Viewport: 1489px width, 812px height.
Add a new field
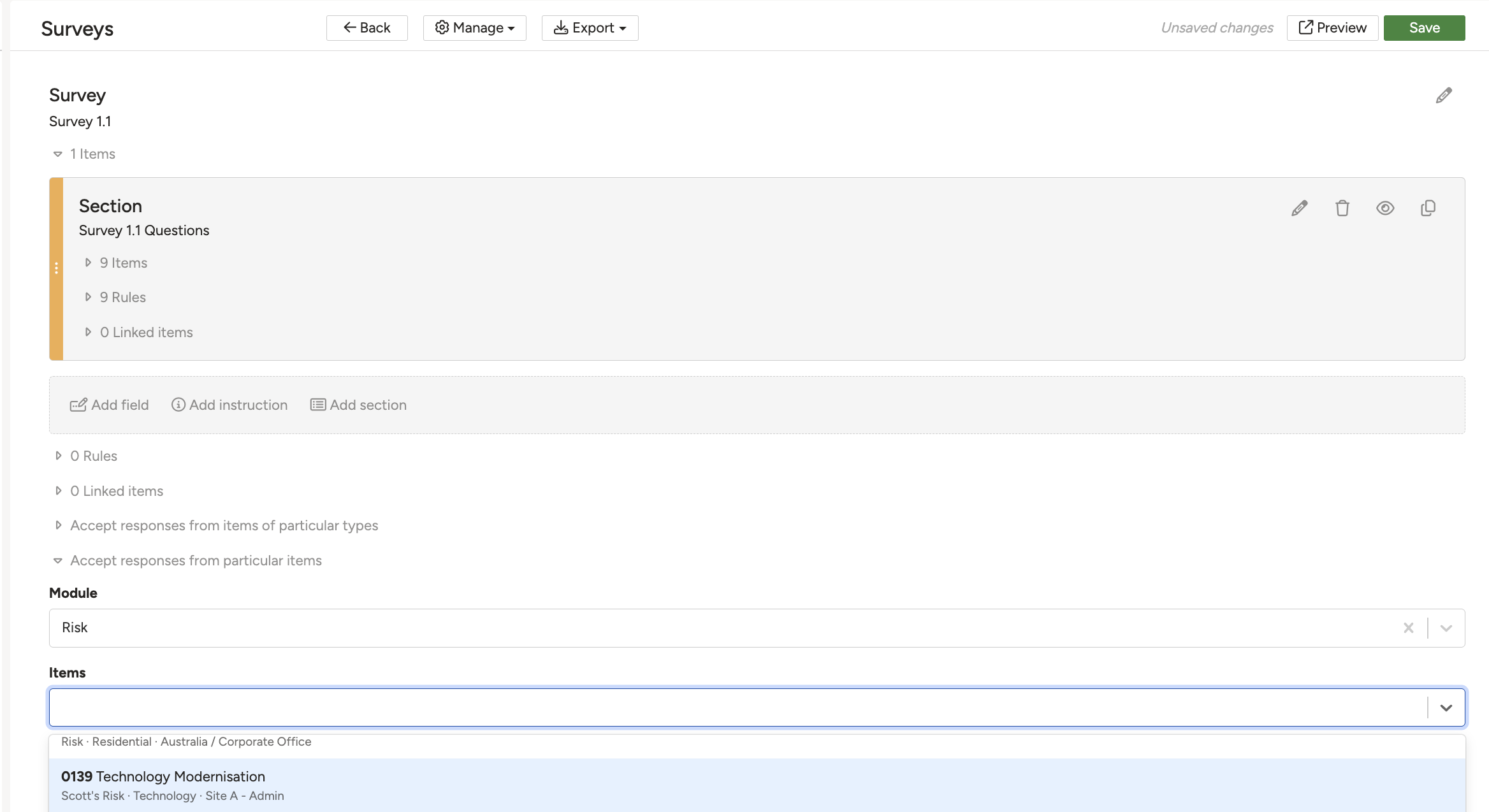(110, 405)
